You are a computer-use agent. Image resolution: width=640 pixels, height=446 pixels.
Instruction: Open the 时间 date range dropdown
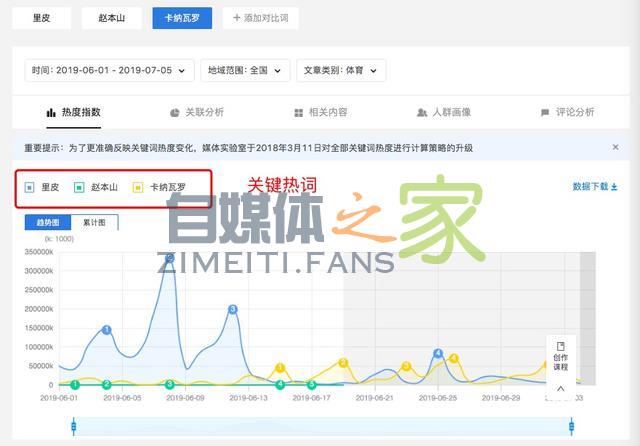click(109, 71)
